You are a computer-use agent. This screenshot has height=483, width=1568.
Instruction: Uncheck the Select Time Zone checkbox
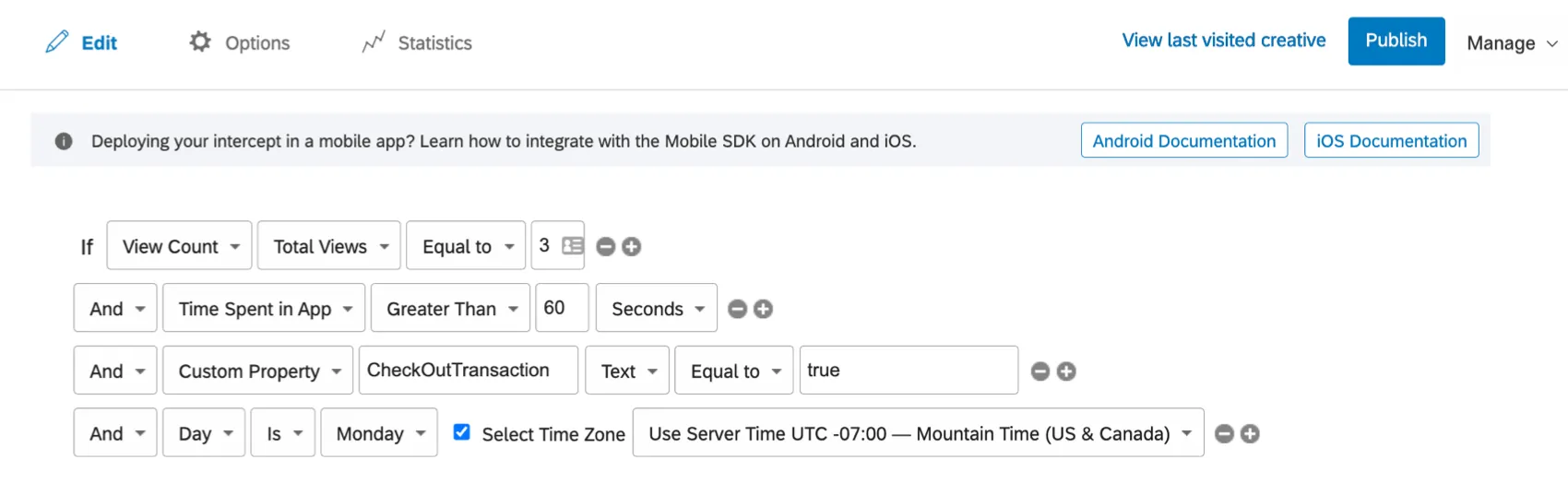click(x=462, y=432)
